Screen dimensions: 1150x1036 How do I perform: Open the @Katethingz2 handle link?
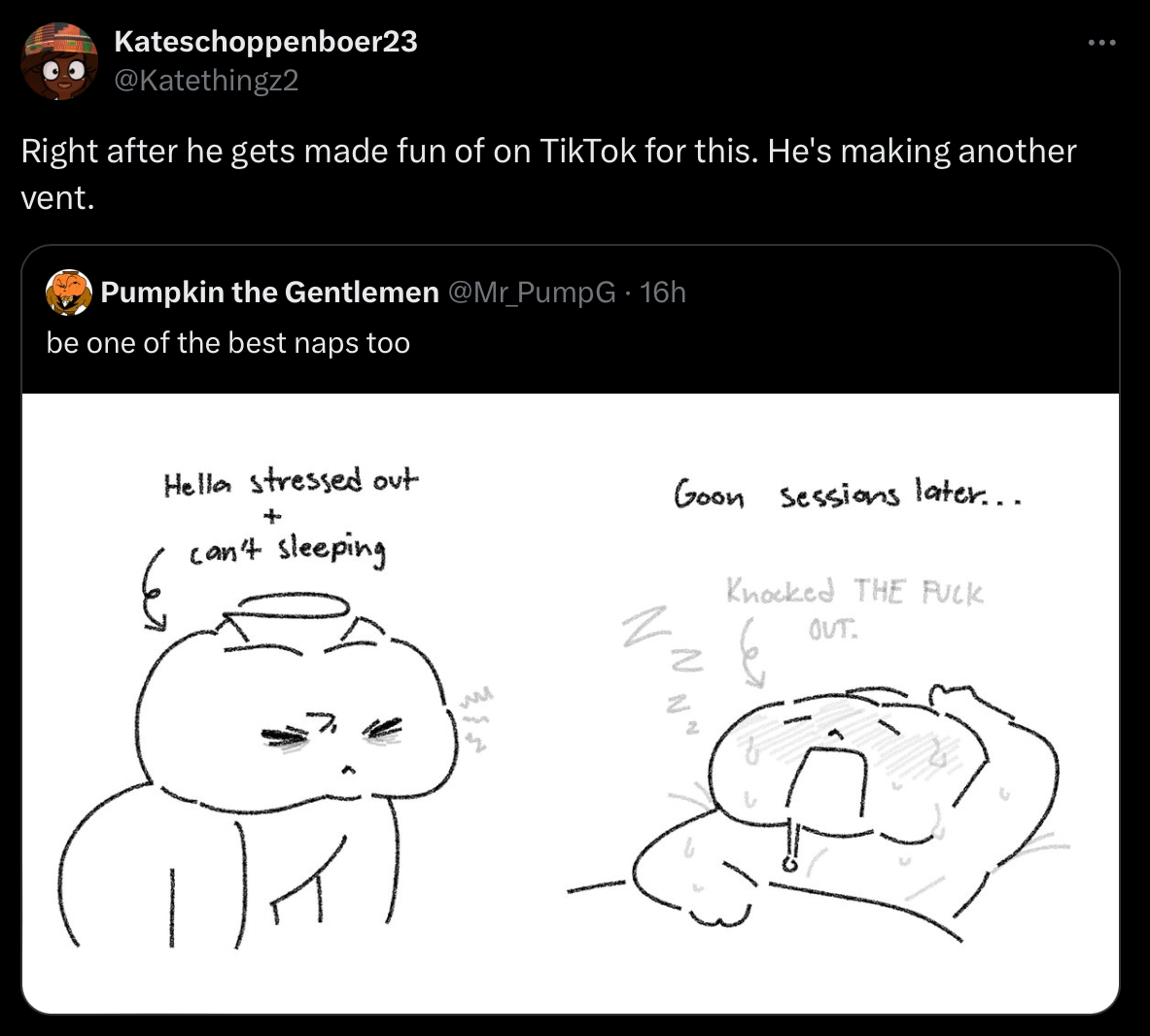[206, 80]
